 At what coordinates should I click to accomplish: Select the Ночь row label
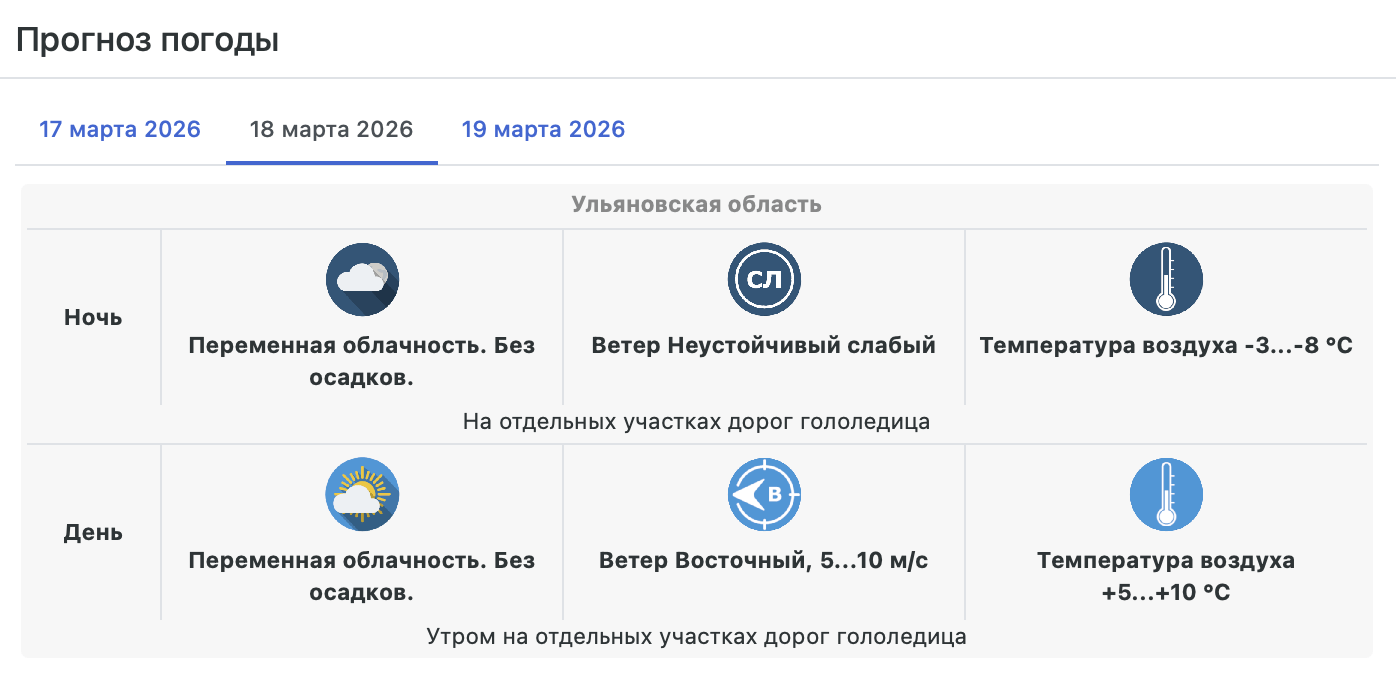(93, 318)
